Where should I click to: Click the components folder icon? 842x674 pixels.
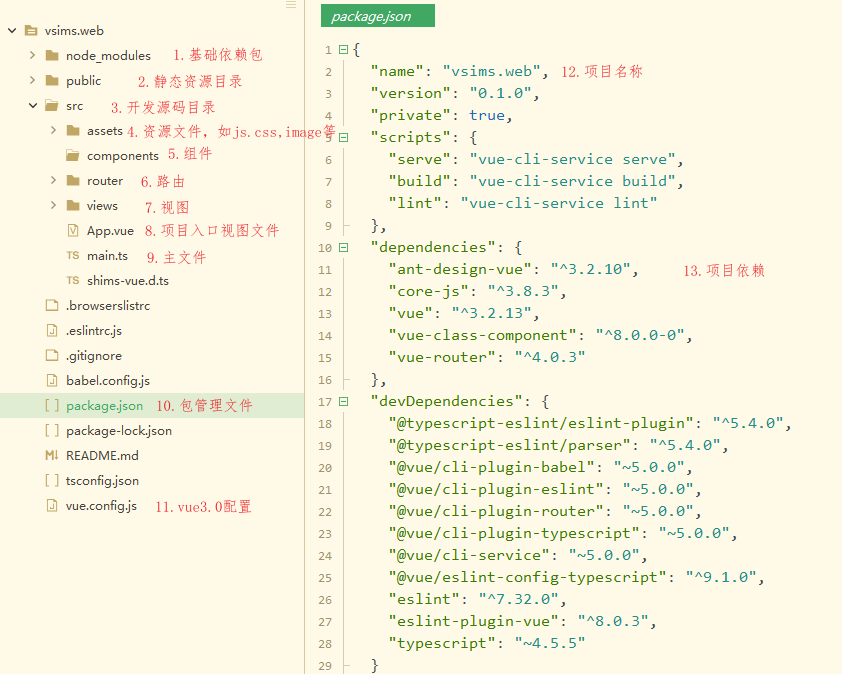click(x=72, y=156)
